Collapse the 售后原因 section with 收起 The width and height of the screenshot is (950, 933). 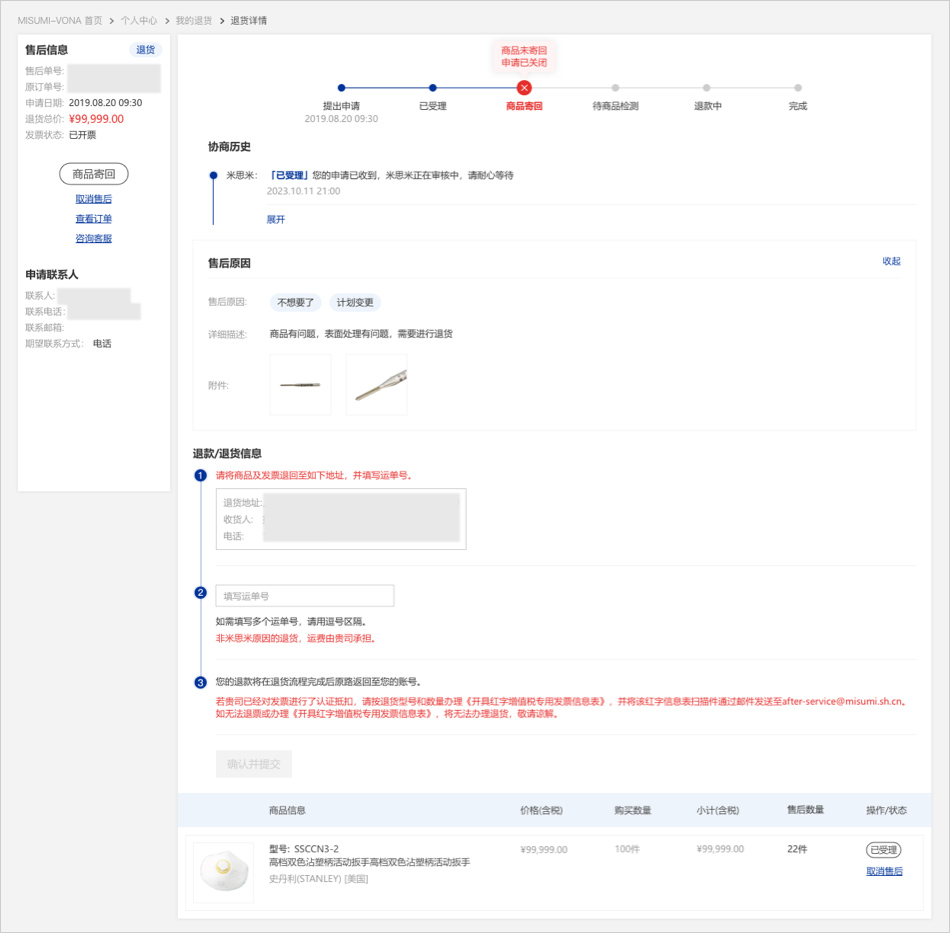(891, 261)
